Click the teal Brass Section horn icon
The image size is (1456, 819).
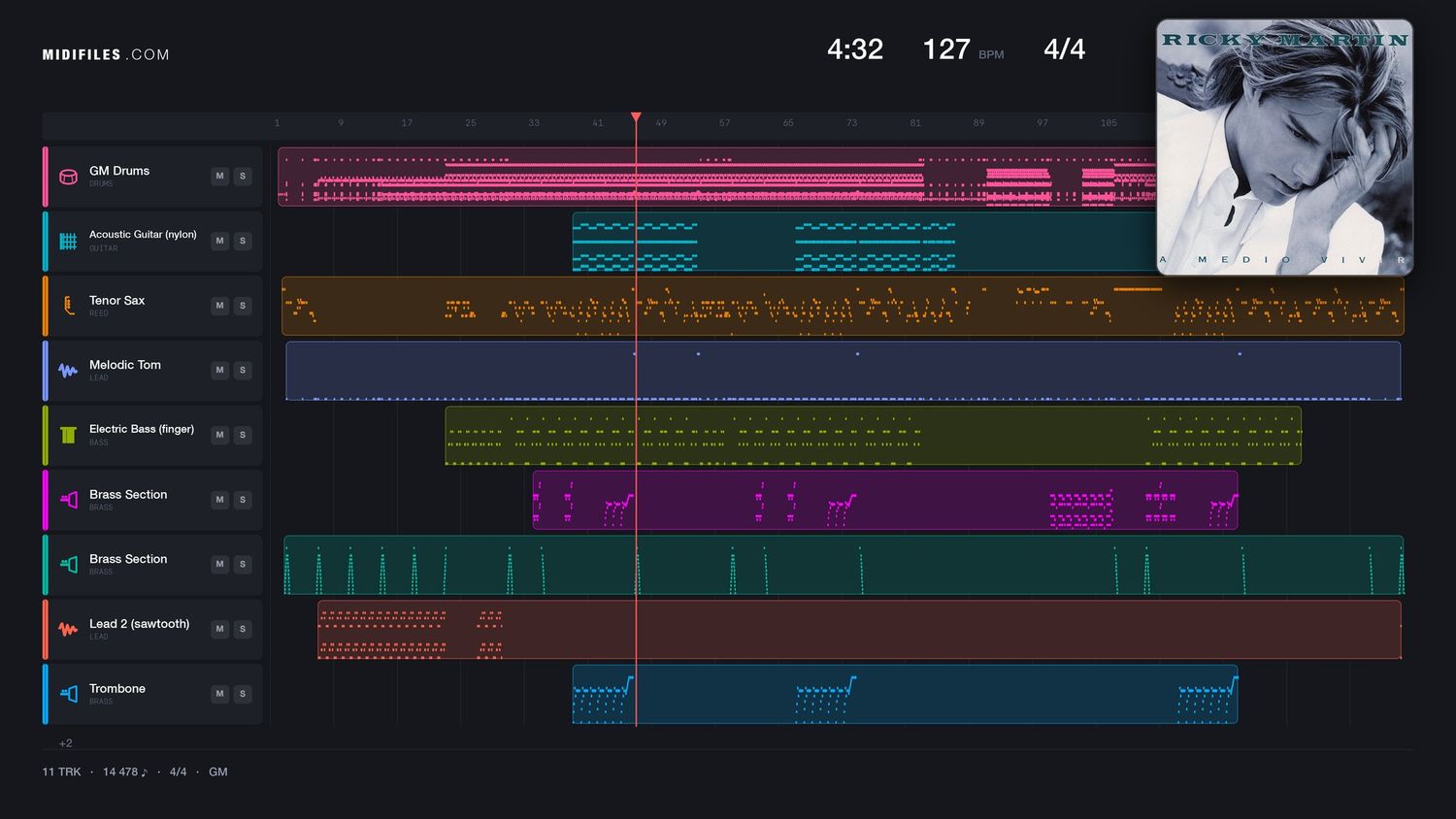(x=68, y=564)
